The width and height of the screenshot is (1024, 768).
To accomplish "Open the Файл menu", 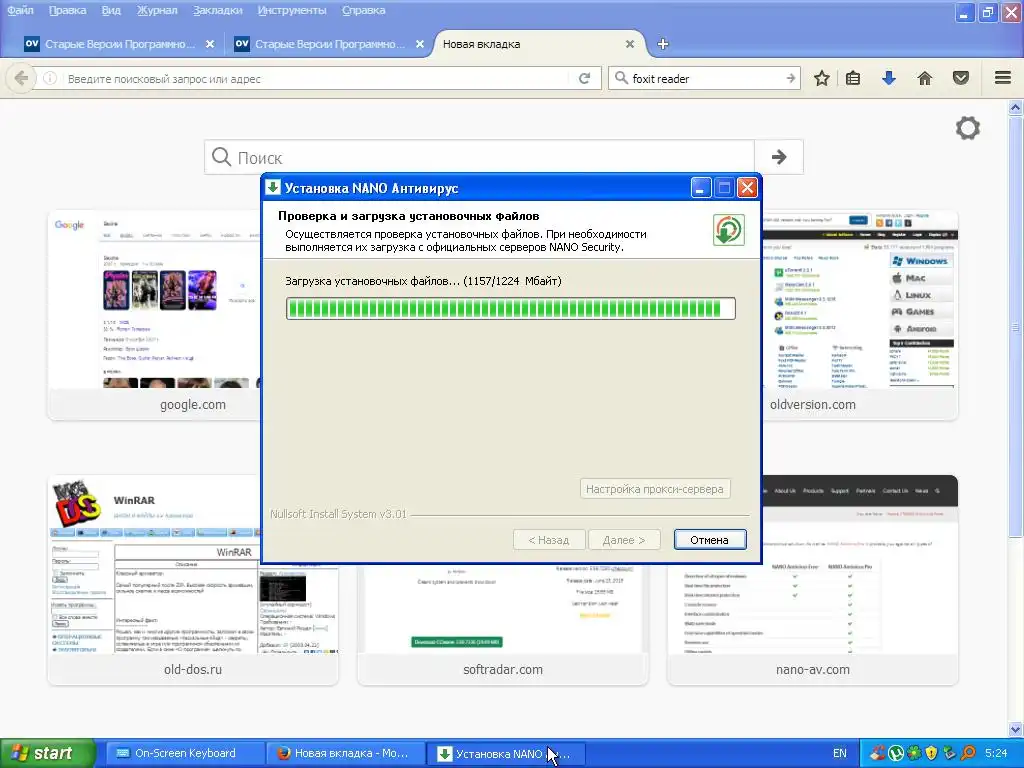I will [20, 10].
